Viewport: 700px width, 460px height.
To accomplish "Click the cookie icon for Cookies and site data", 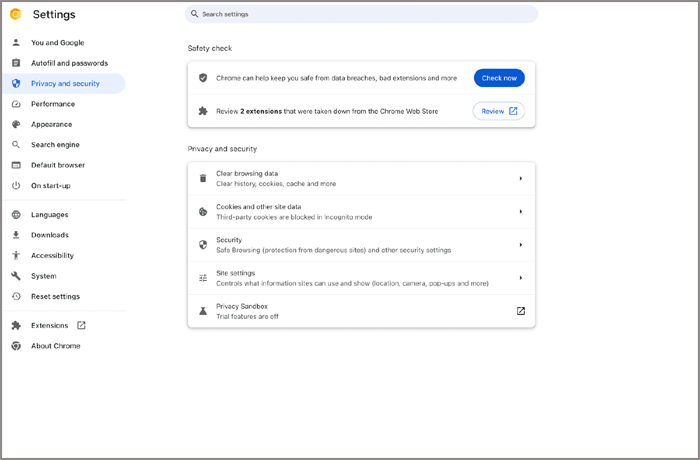I will 203,212.
